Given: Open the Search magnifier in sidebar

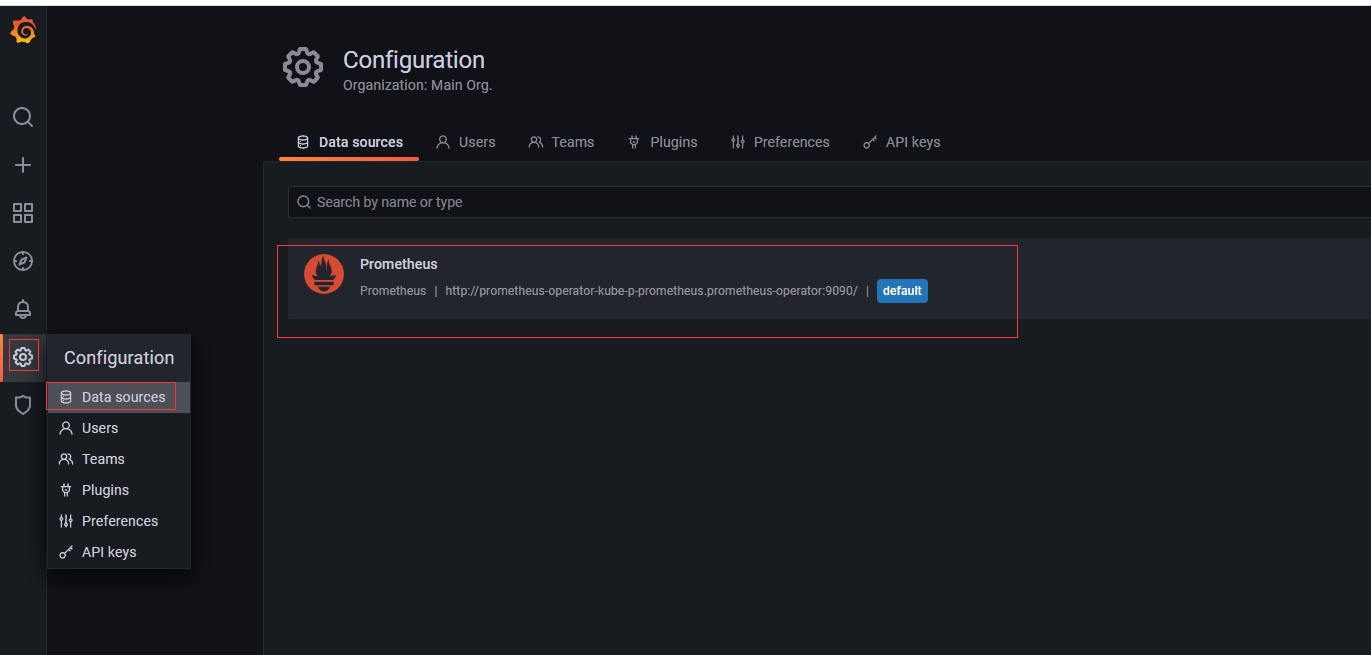Looking at the screenshot, I should pos(23,117).
